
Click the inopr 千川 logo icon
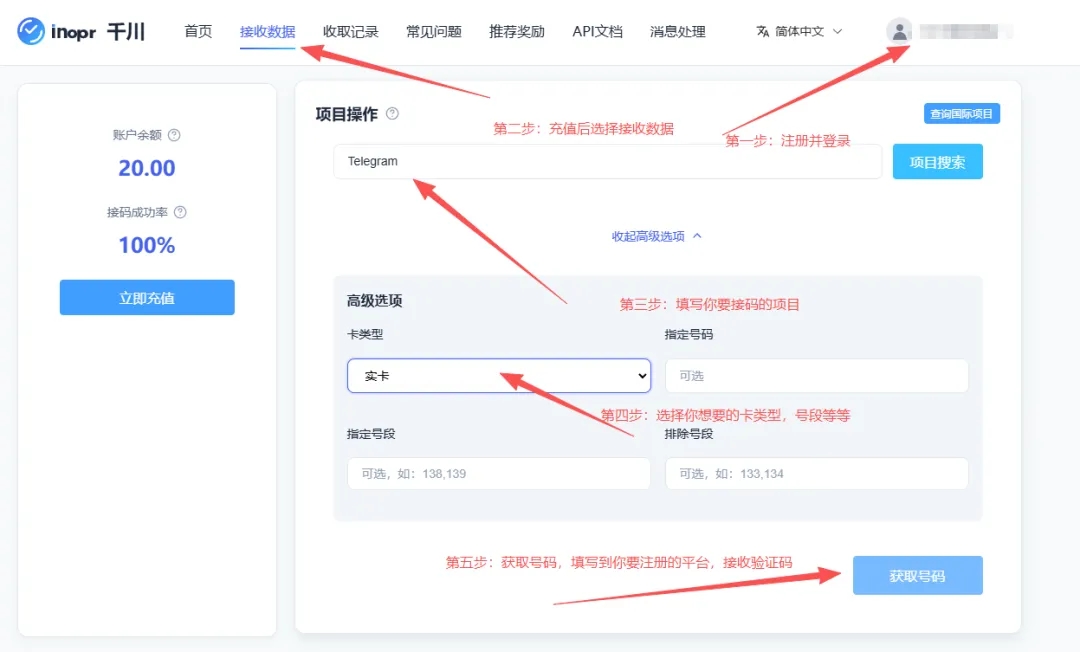(x=31, y=31)
